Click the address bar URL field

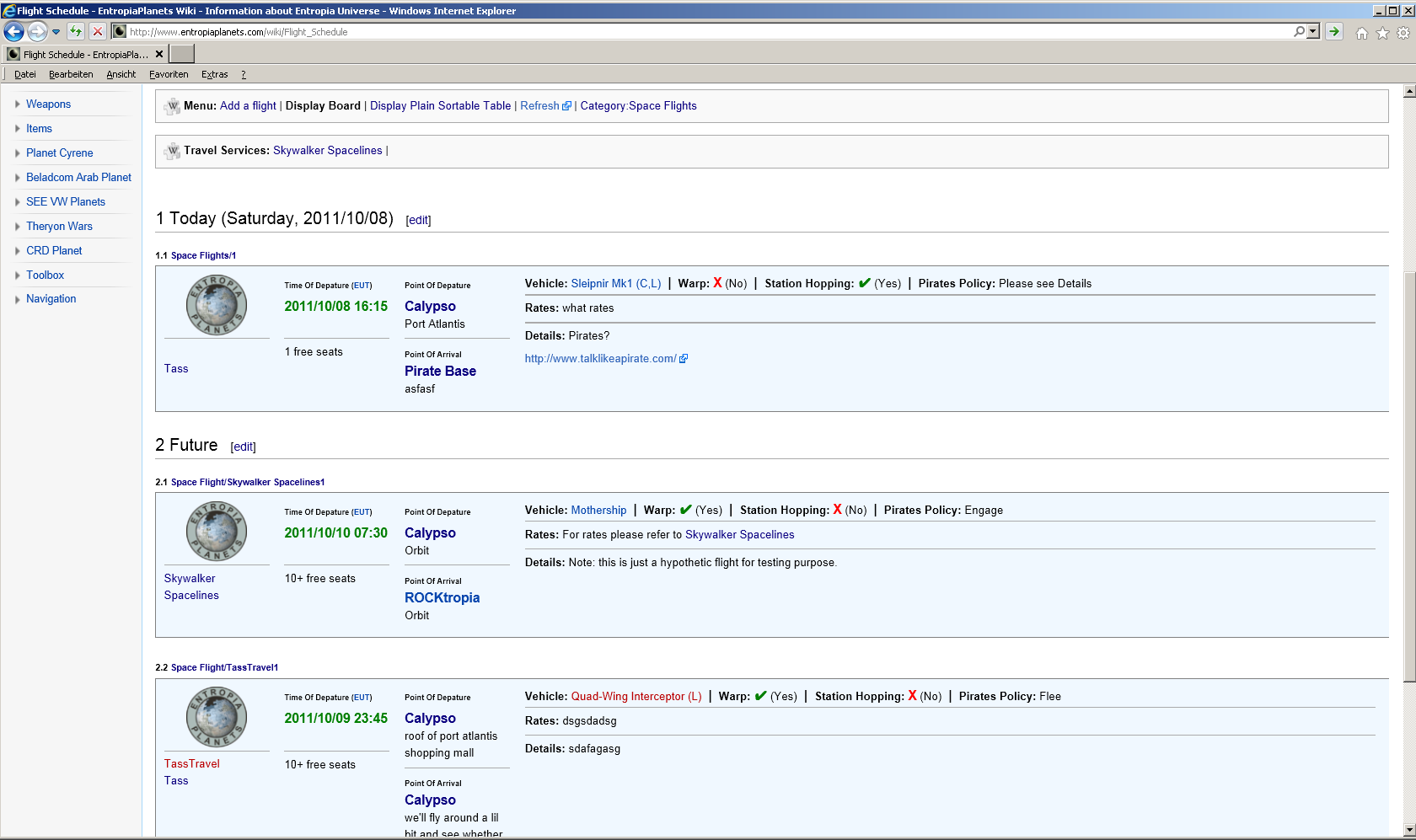(x=708, y=32)
